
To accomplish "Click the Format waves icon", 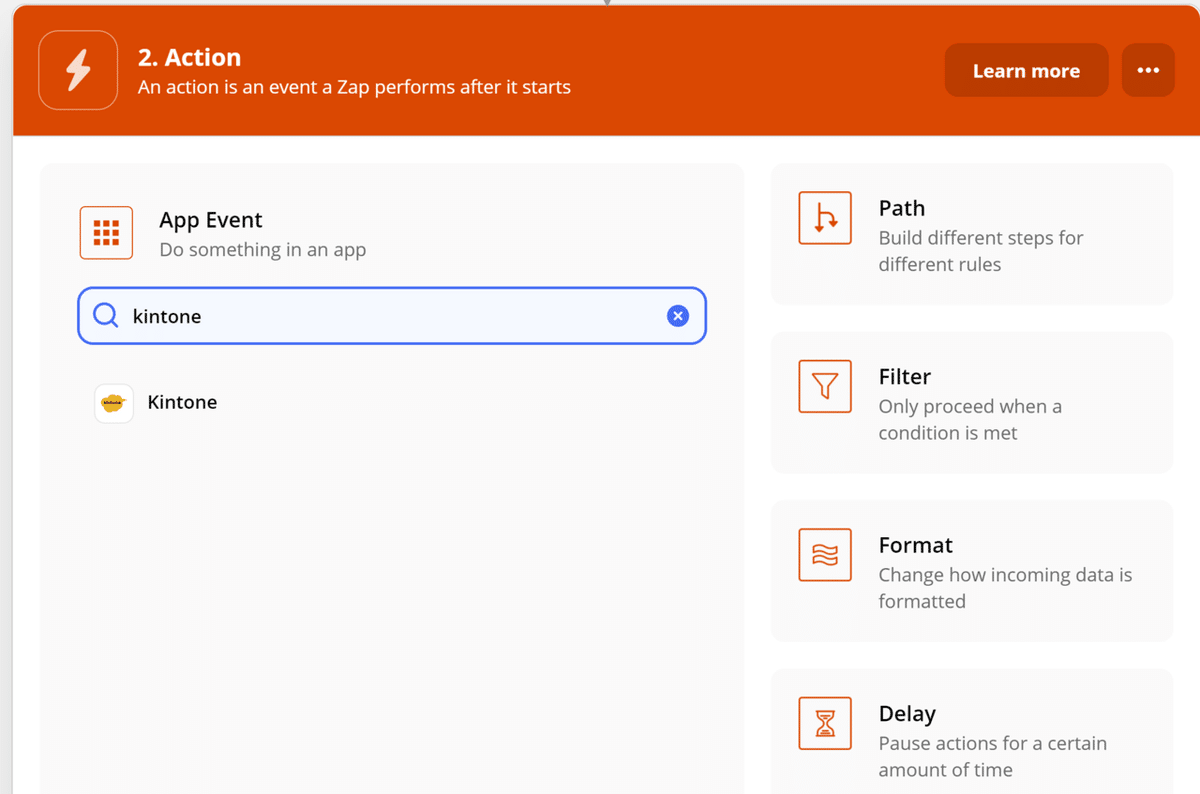I will (825, 555).
